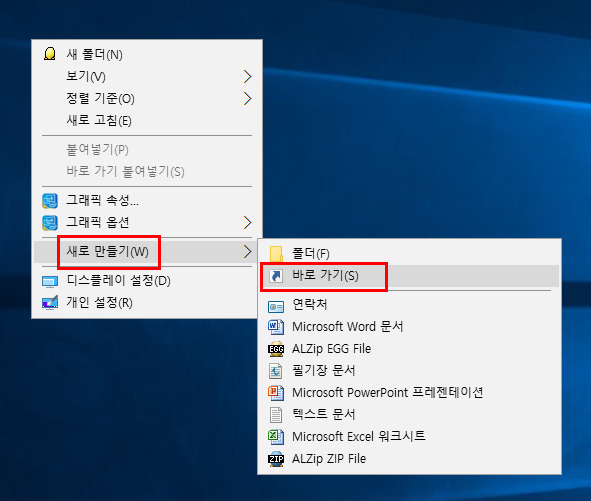
Task: Expand the 보기(V) submenu arrow
Action: click(x=247, y=77)
